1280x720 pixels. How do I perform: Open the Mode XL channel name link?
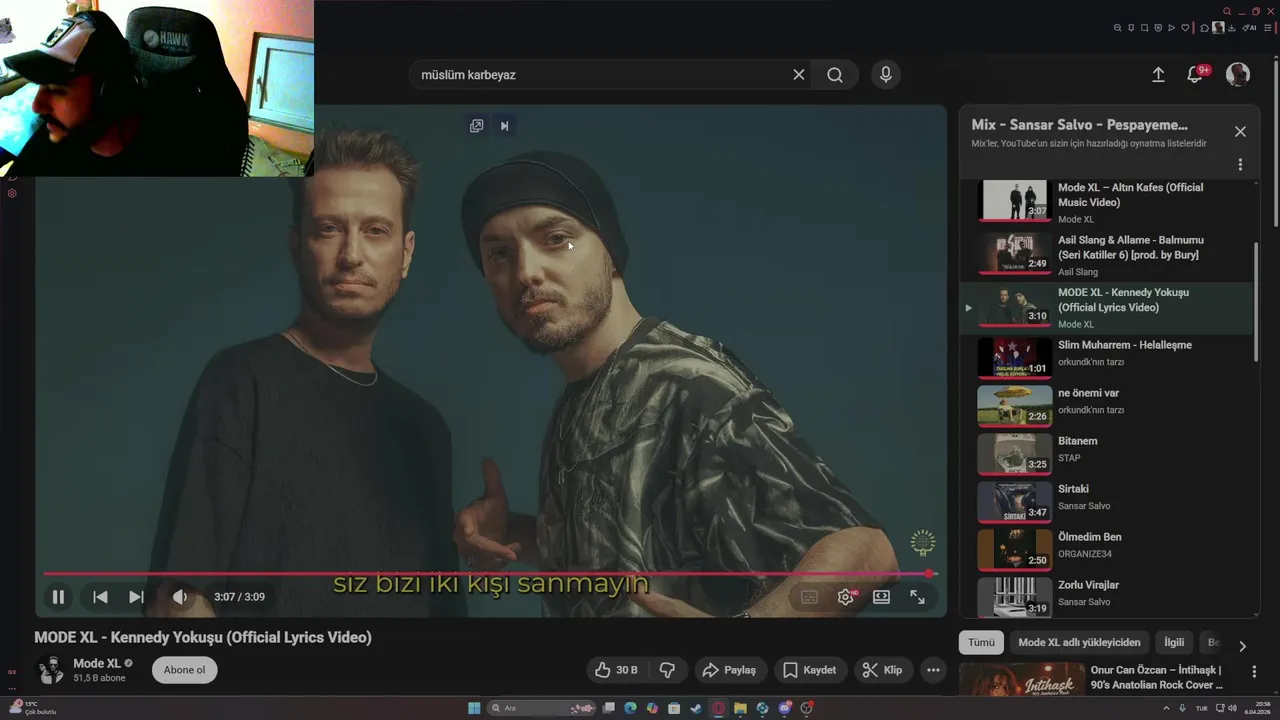pyautogui.click(x=97, y=664)
